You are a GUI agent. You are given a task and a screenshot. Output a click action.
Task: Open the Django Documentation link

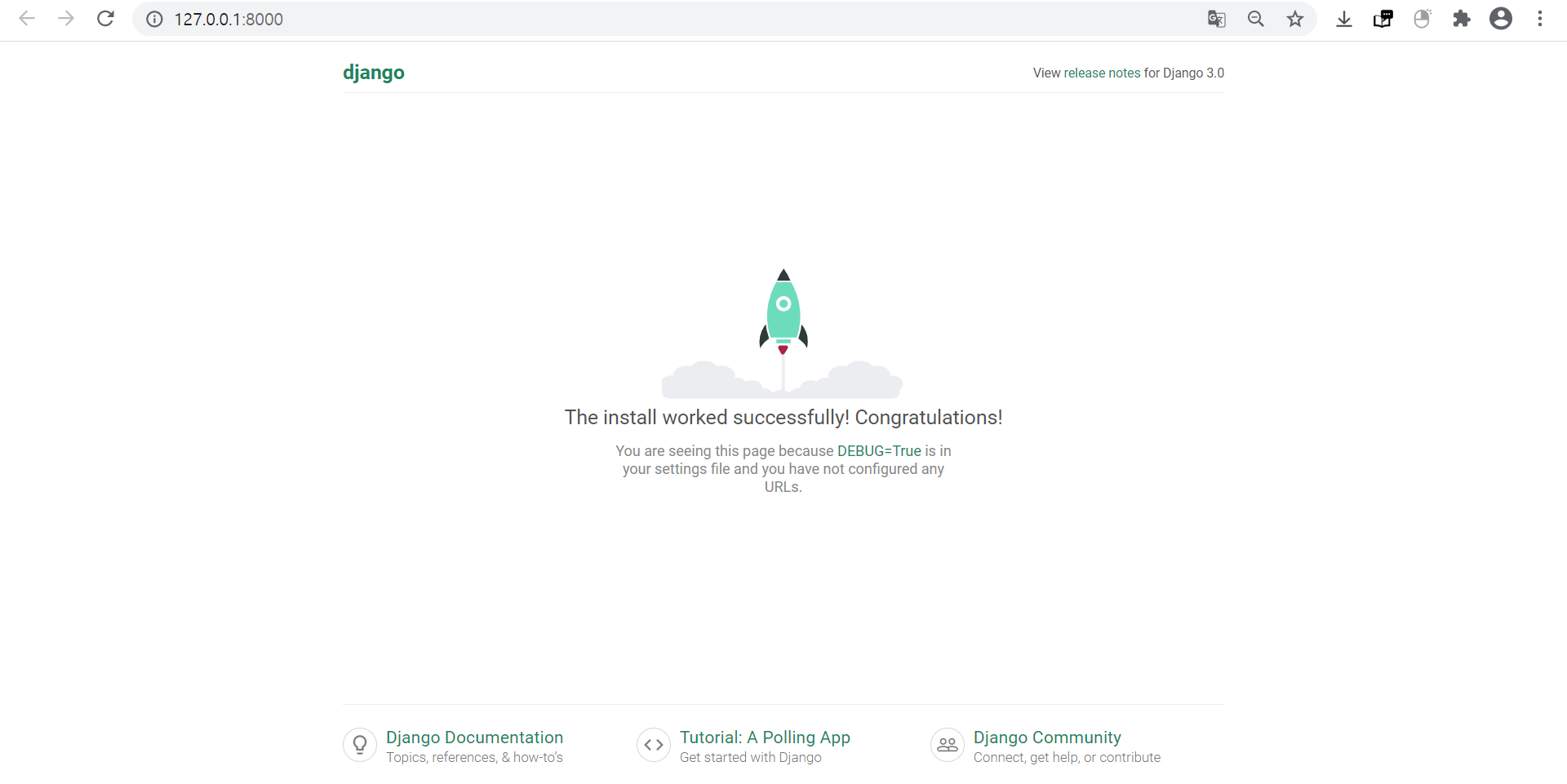(475, 737)
